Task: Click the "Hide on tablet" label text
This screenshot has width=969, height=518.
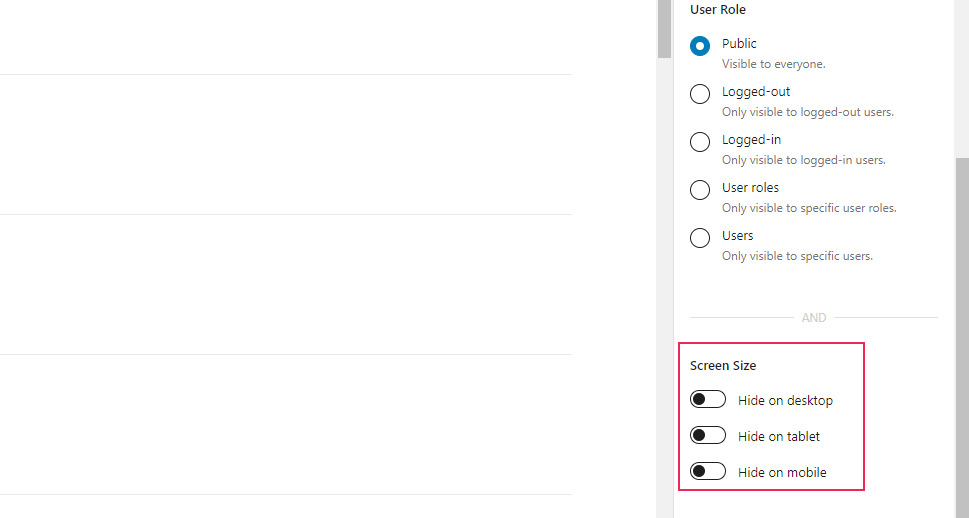Action: click(778, 436)
